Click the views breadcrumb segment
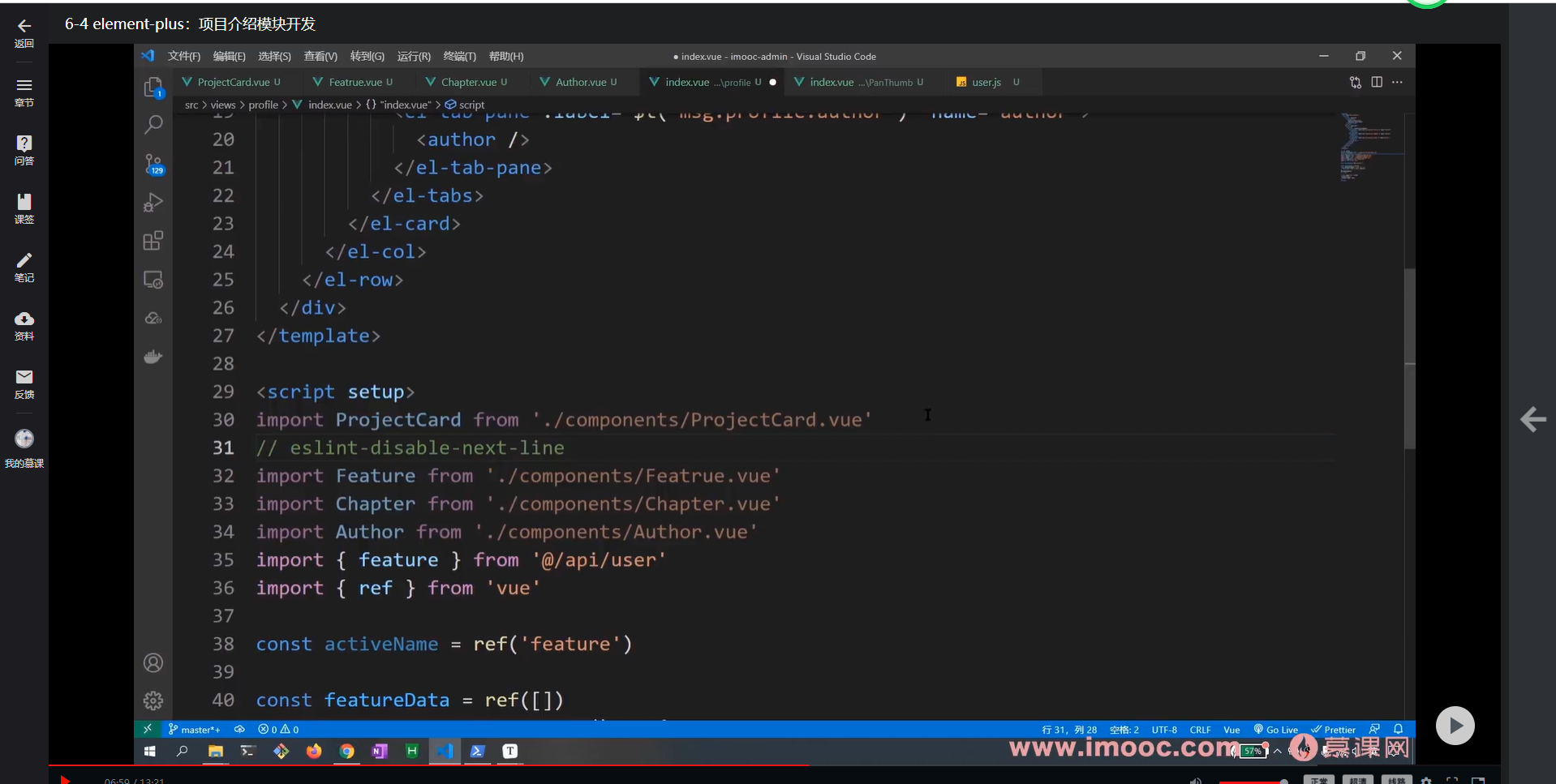Viewport: 1556px width, 784px height. click(223, 105)
